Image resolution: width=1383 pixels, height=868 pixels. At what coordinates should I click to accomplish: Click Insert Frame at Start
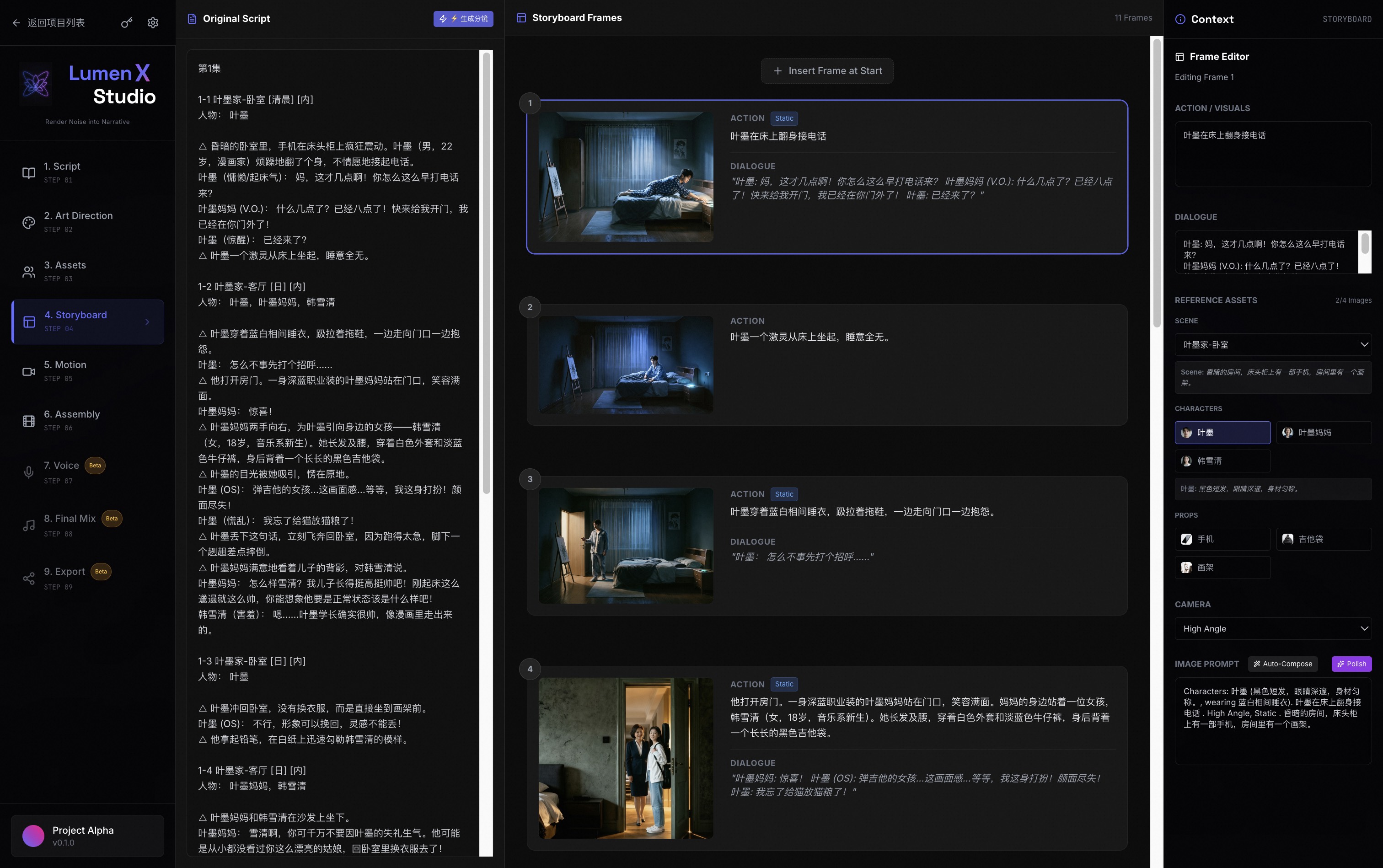[827, 71]
